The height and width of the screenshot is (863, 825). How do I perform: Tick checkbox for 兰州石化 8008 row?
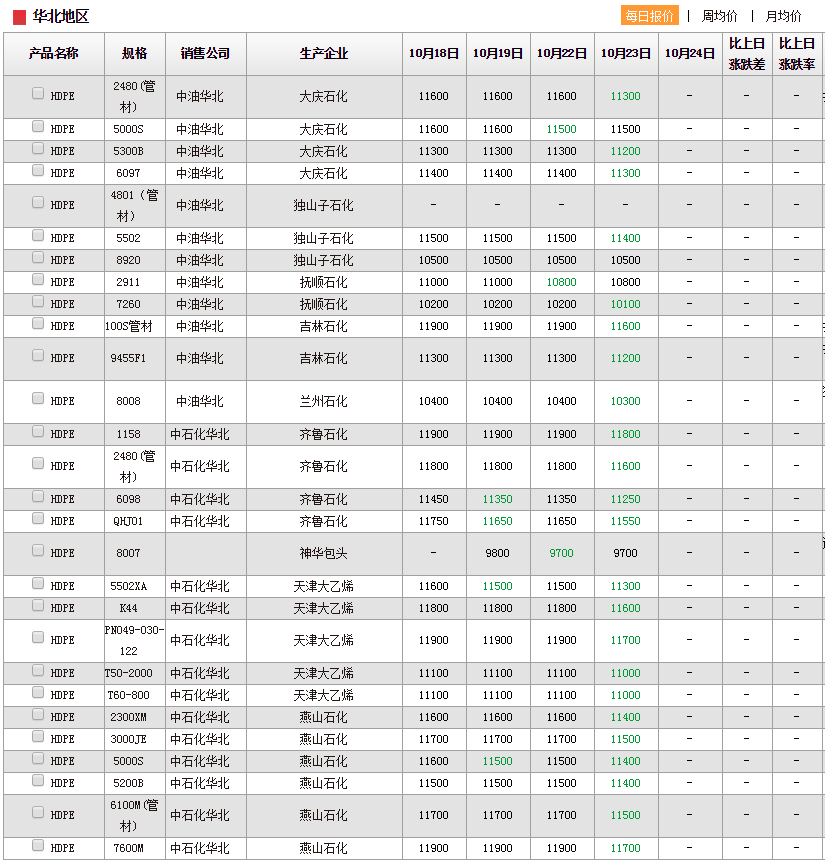point(37,398)
